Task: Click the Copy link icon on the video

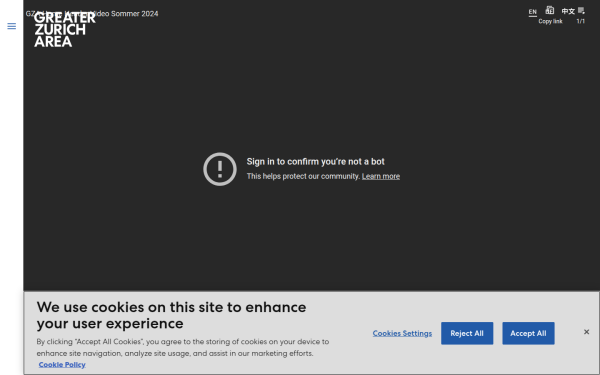Action: (x=550, y=10)
